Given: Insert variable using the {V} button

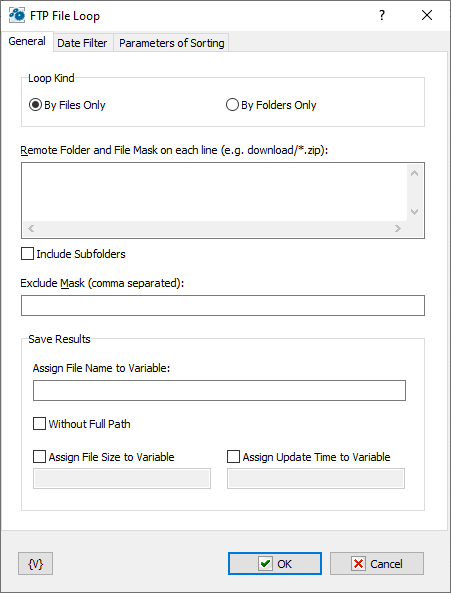Looking at the screenshot, I should (36, 564).
